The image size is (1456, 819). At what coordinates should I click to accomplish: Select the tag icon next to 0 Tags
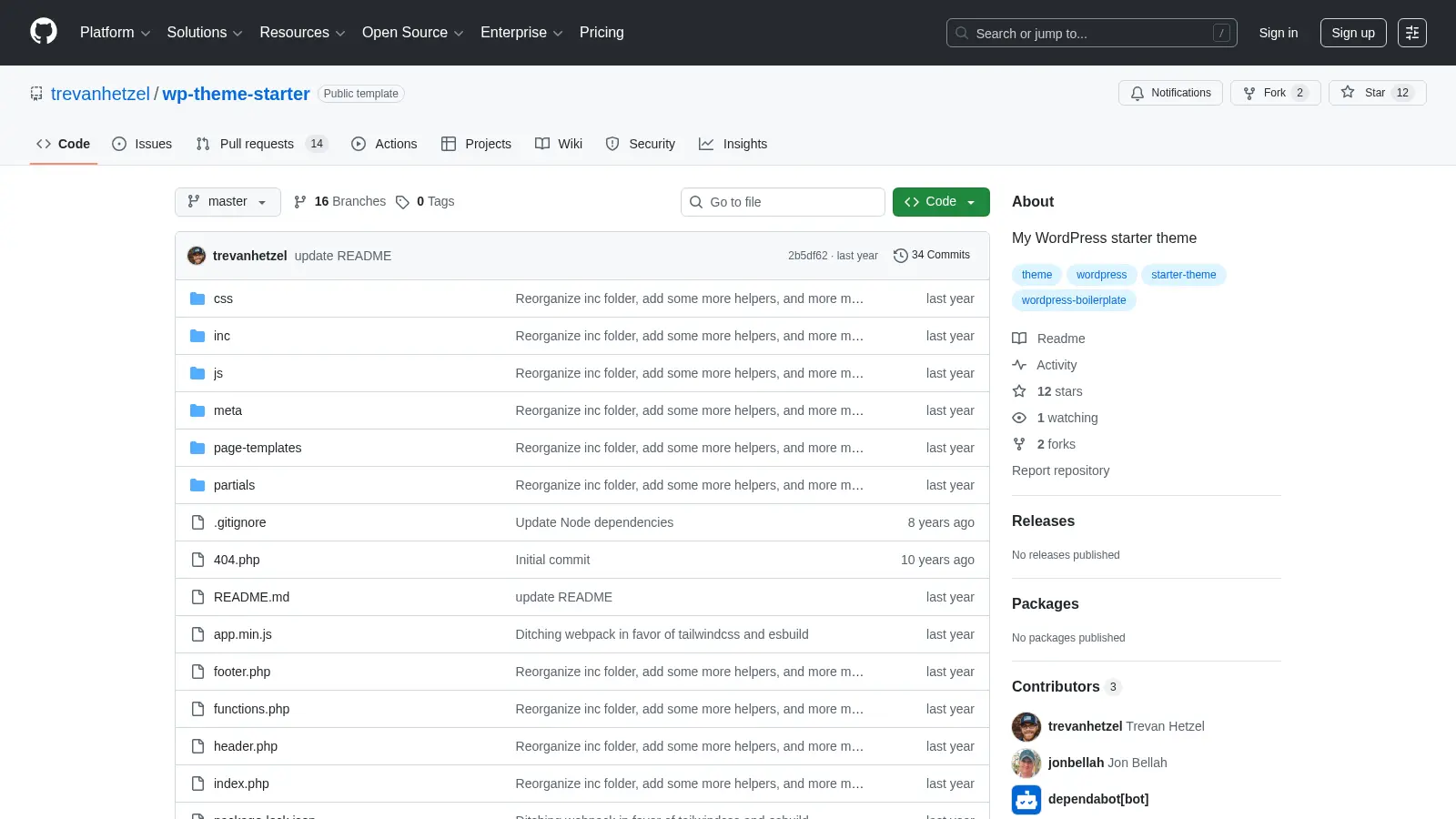pyautogui.click(x=402, y=202)
